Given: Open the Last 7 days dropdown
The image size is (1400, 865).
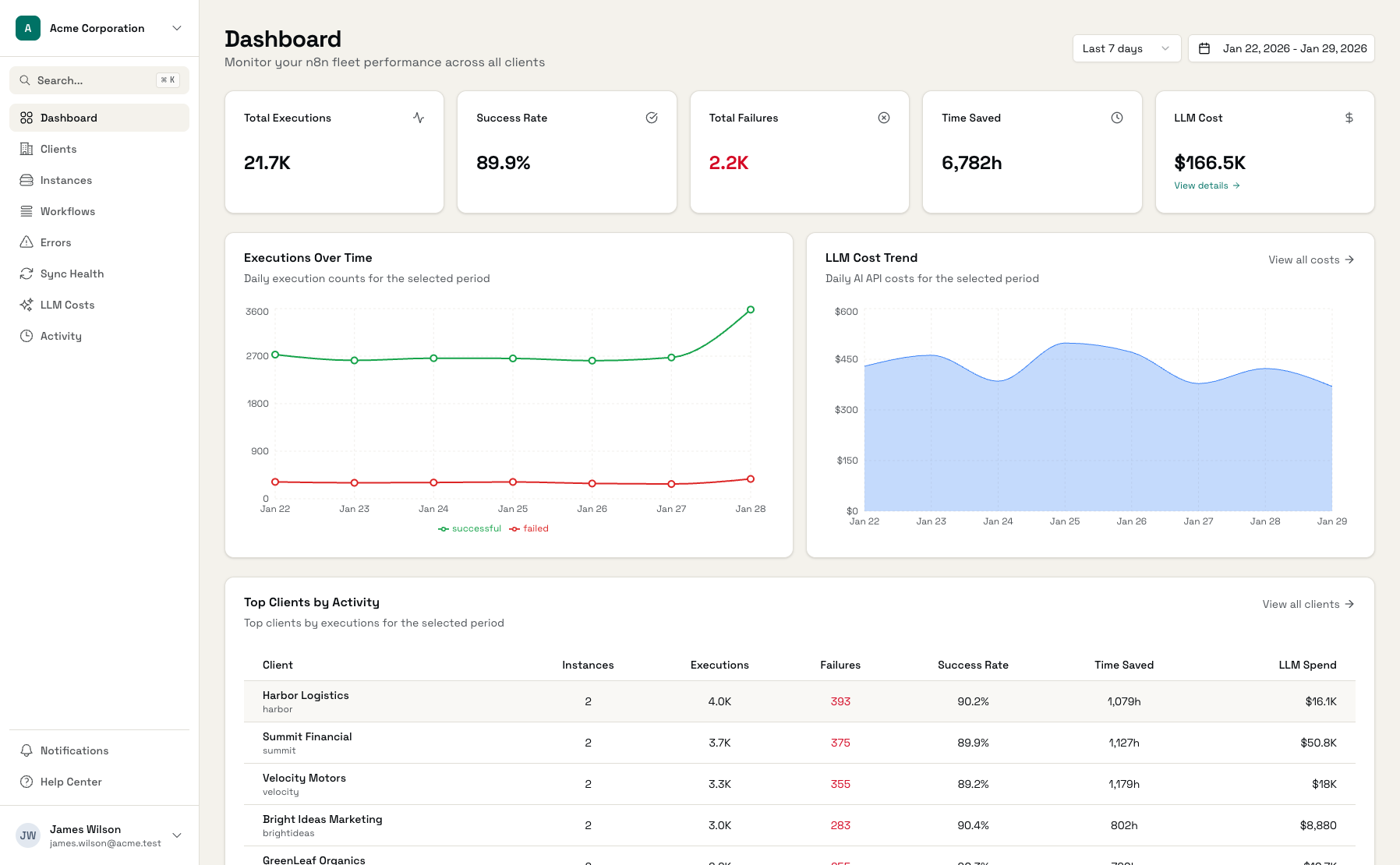Looking at the screenshot, I should pyautogui.click(x=1126, y=48).
